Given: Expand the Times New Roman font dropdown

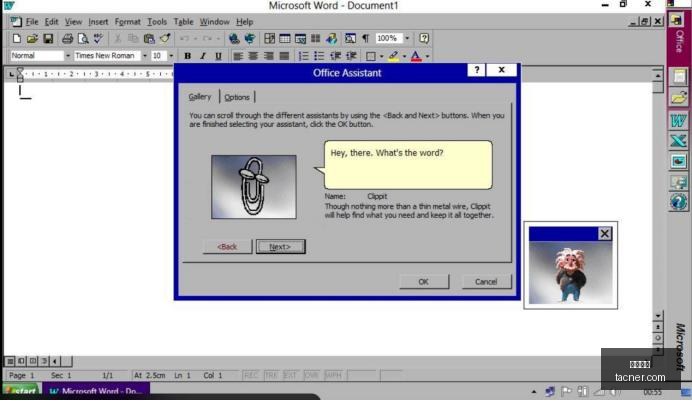Looking at the screenshot, I should tap(144, 56).
